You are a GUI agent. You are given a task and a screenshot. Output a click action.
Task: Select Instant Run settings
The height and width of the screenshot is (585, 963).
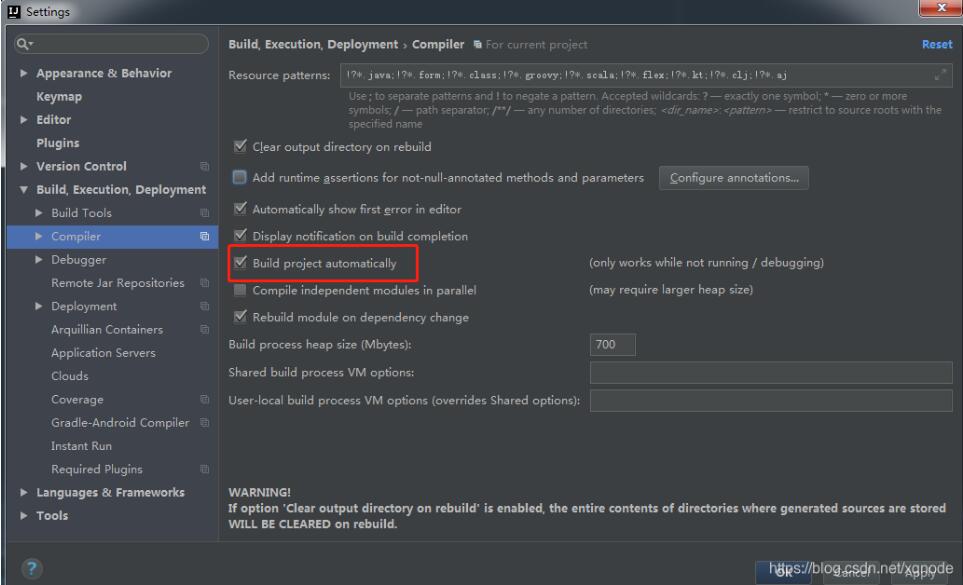tap(81, 446)
